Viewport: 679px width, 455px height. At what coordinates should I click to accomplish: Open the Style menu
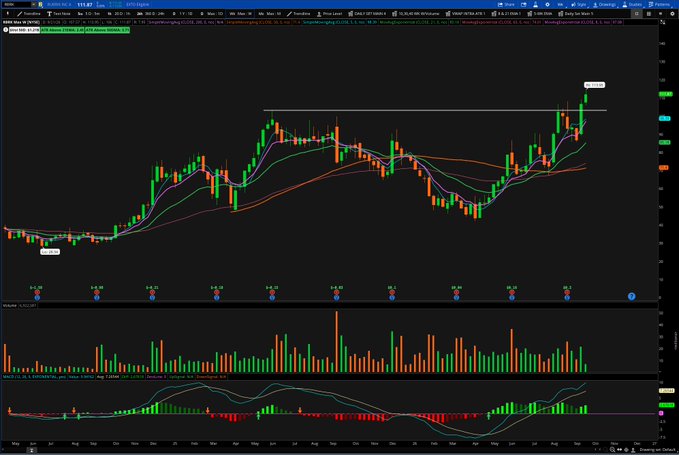click(x=579, y=4)
